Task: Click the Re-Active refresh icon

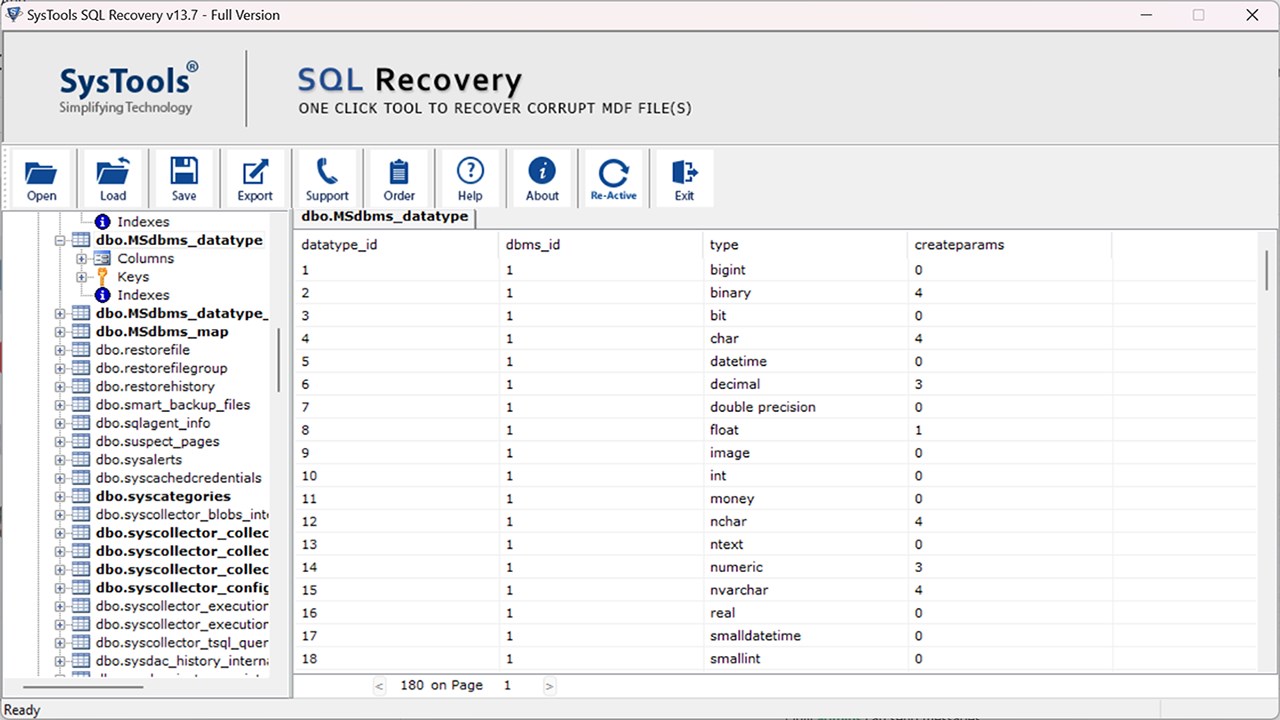Action: click(613, 179)
